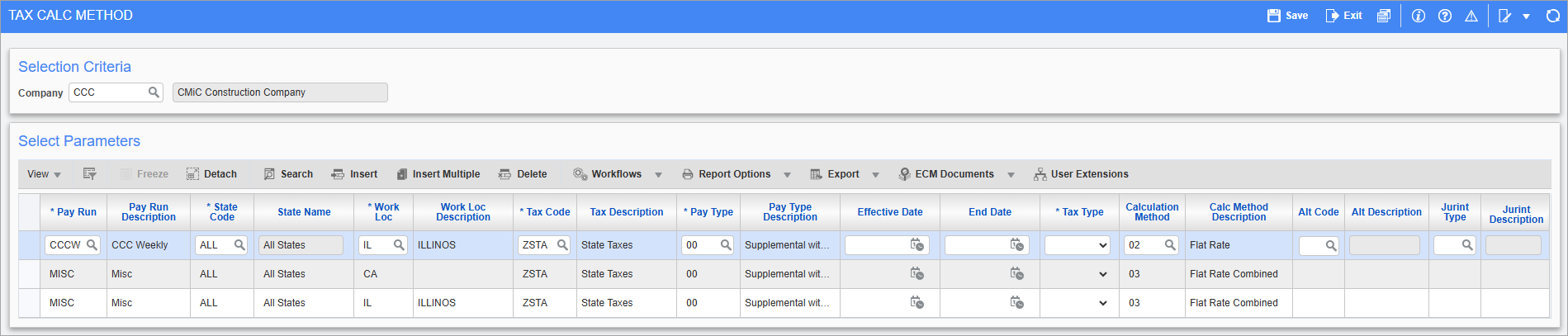
Task: Expand the Export dropdown arrow
Action: pyautogui.click(x=875, y=175)
